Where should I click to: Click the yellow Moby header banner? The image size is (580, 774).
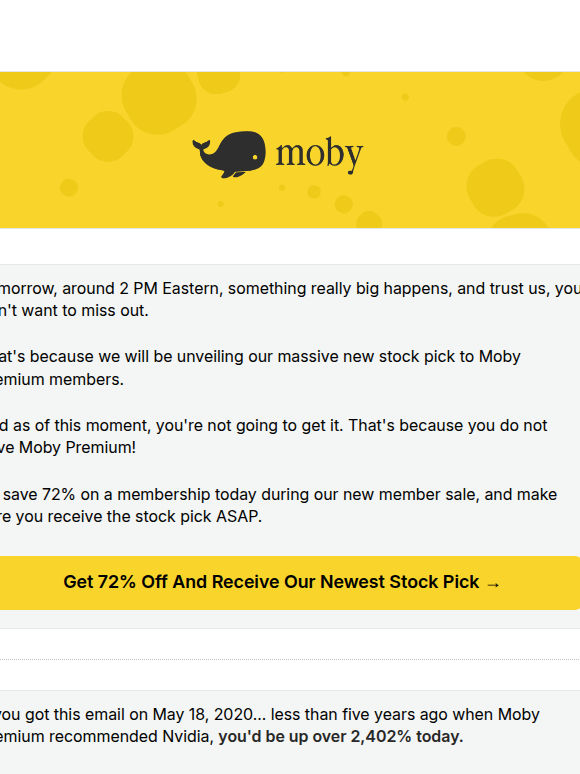point(290,150)
